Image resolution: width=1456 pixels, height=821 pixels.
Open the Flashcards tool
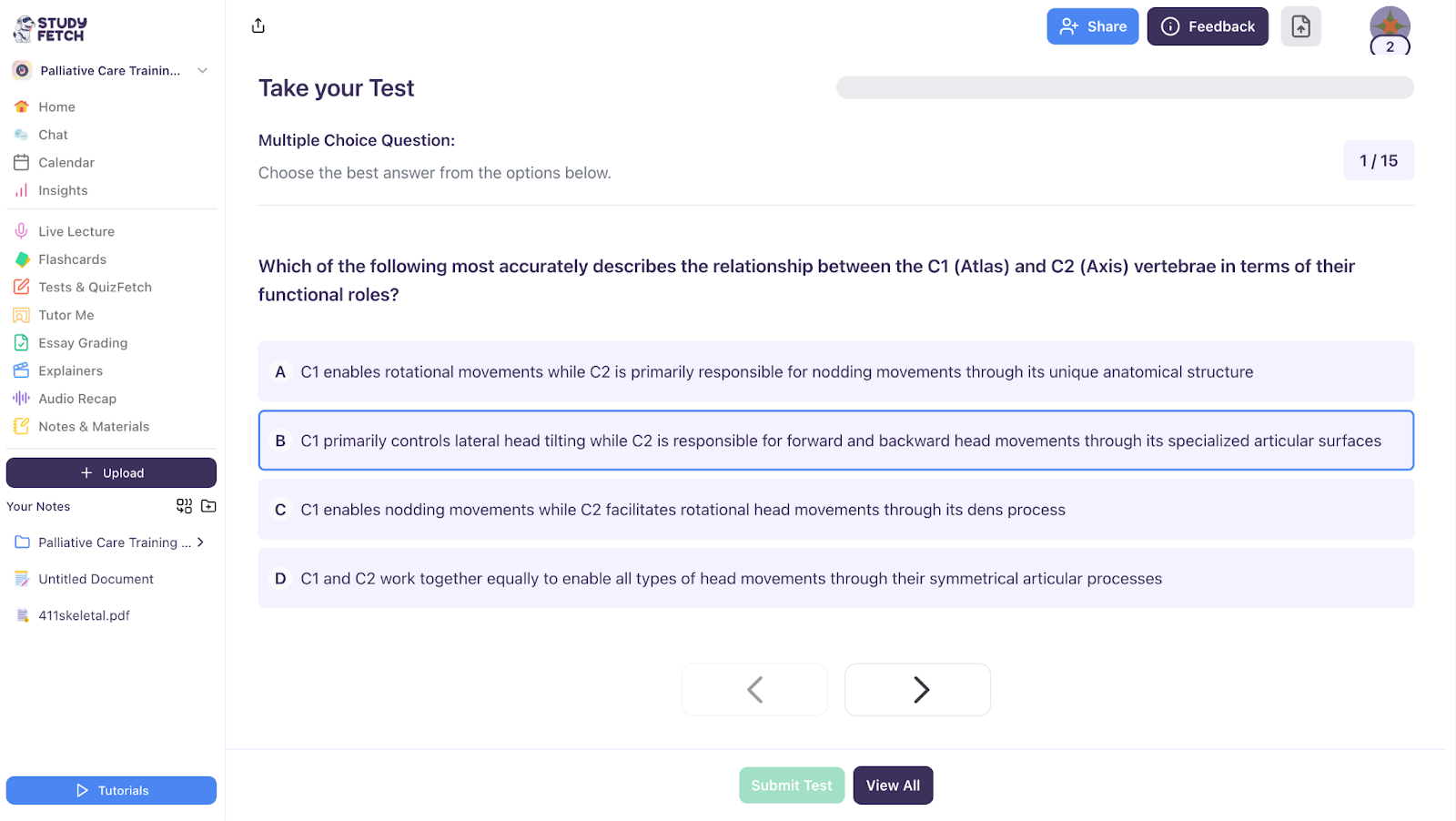(72, 259)
